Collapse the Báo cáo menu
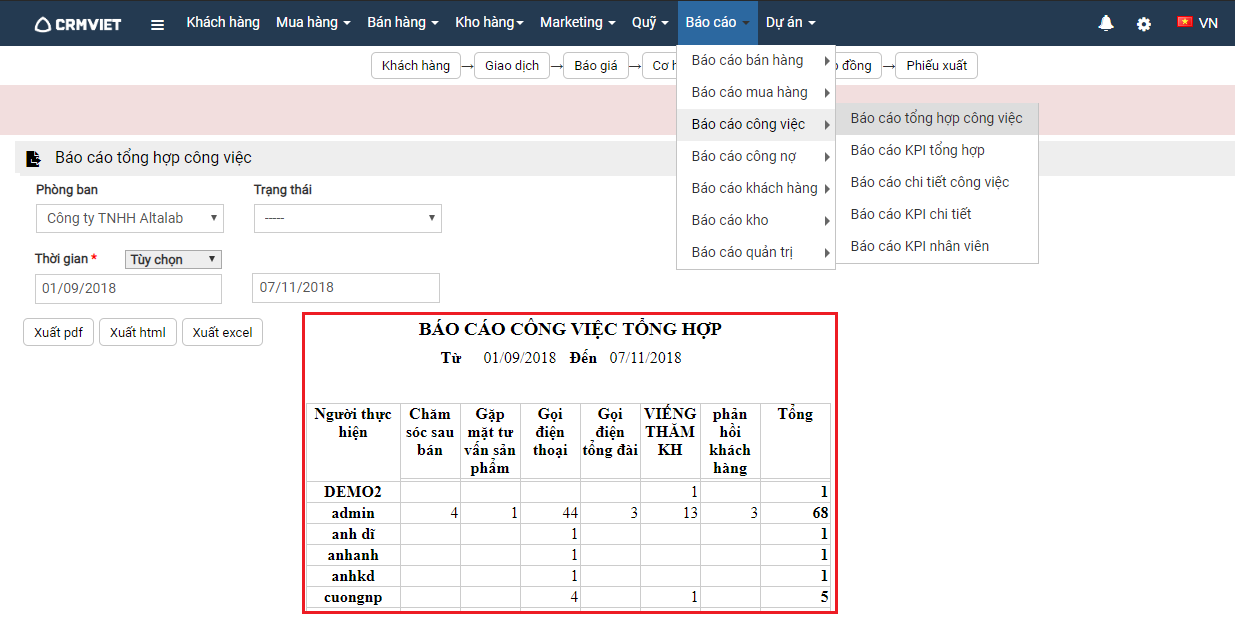Screen dimensions: 1235x622 tap(717, 22)
